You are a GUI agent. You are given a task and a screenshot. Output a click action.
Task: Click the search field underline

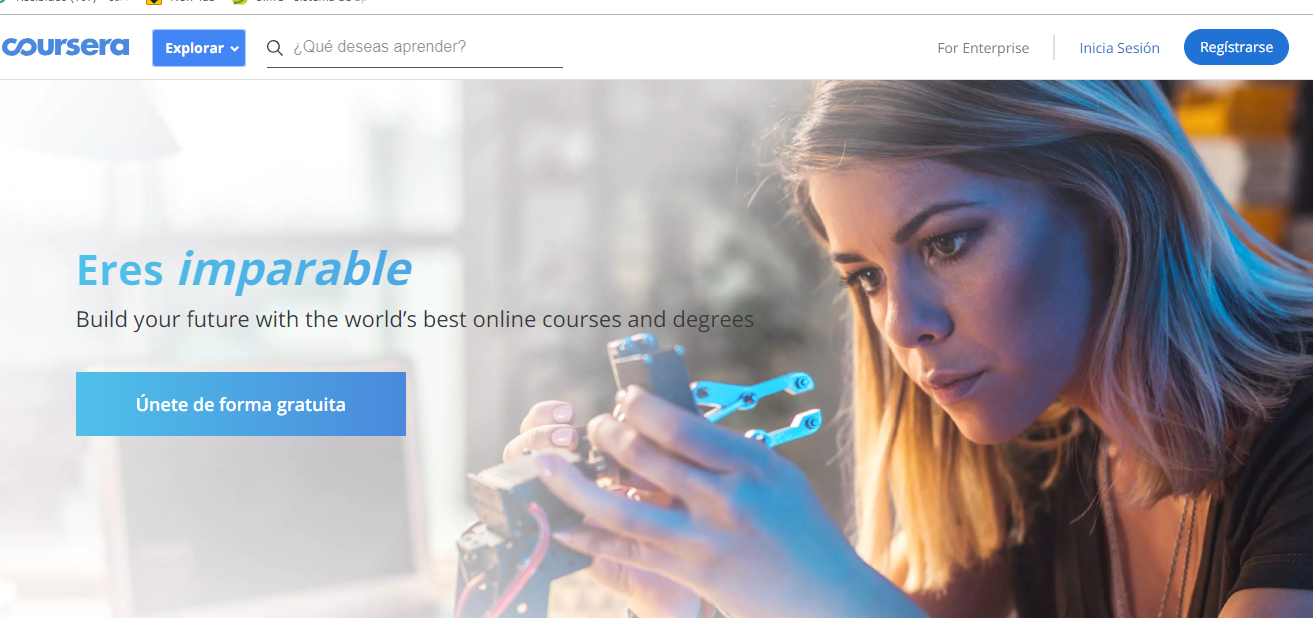click(x=415, y=67)
